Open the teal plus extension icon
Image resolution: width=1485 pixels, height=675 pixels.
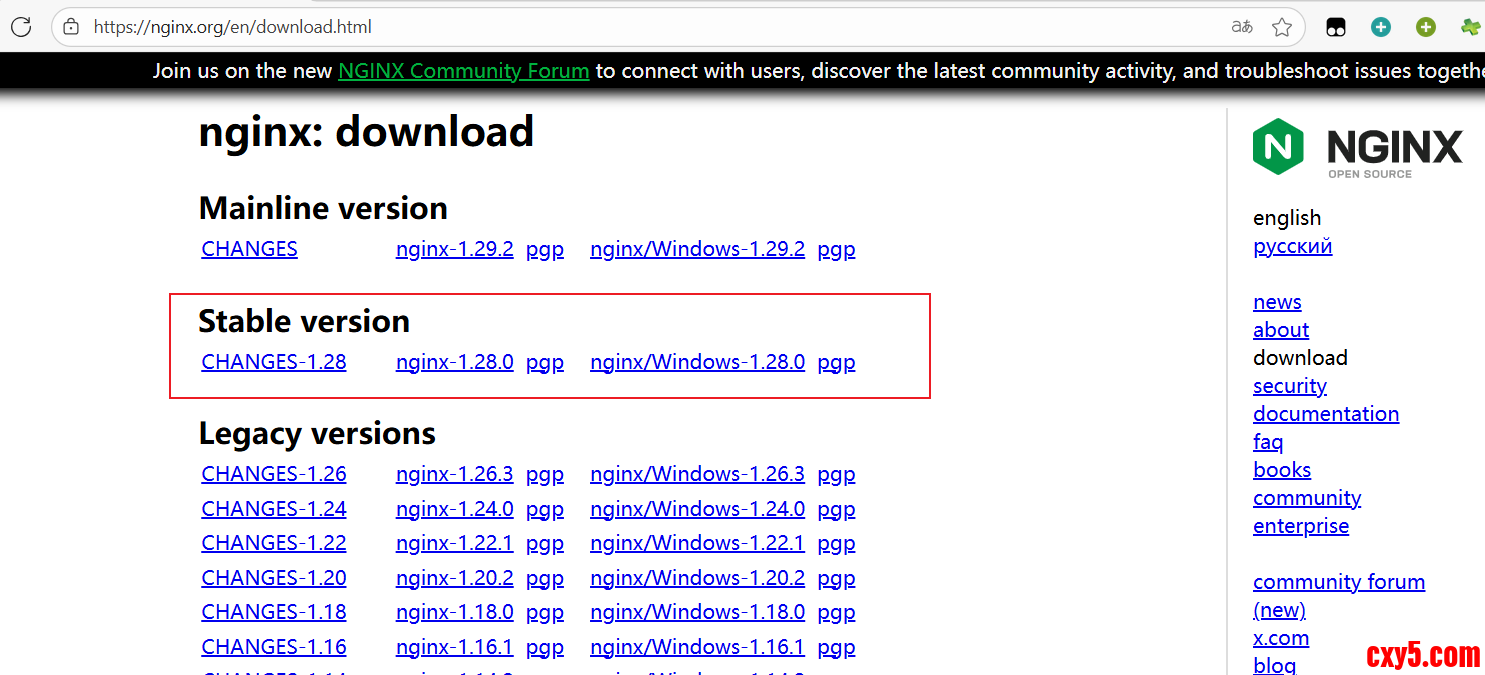click(x=1381, y=28)
